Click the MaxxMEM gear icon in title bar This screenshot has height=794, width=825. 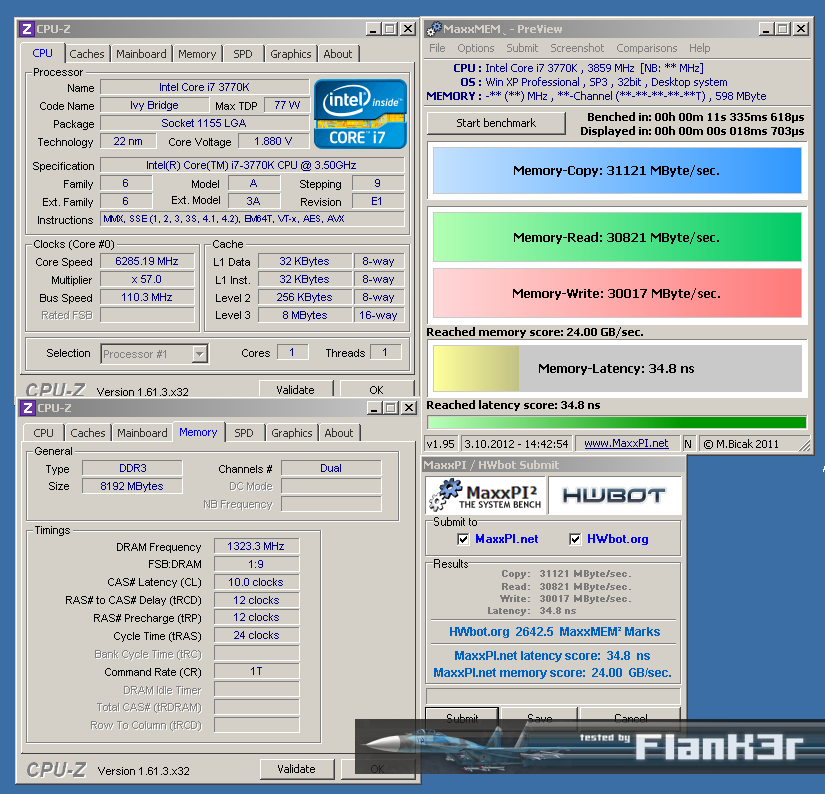[434, 29]
